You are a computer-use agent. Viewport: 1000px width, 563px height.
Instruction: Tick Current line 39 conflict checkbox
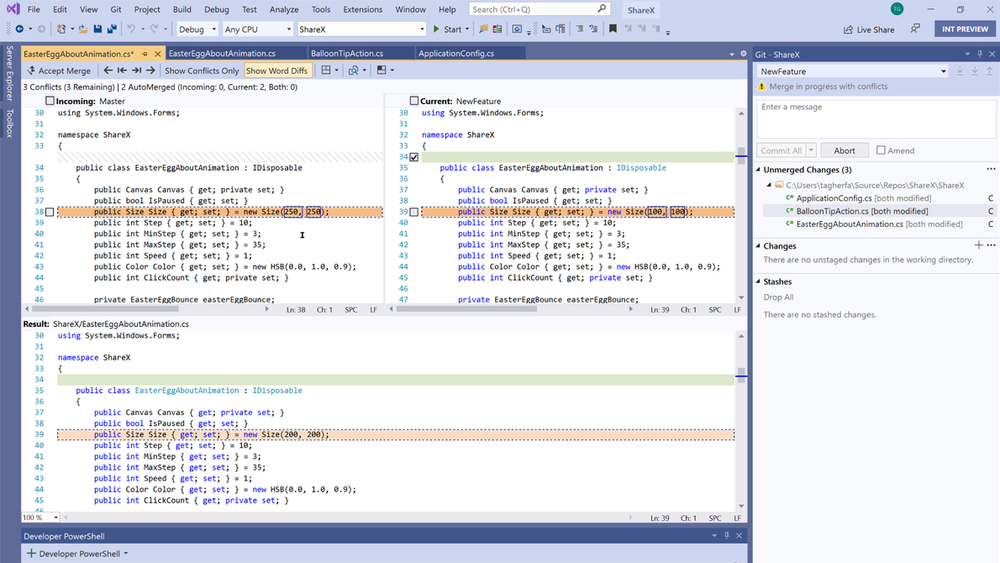click(414, 212)
